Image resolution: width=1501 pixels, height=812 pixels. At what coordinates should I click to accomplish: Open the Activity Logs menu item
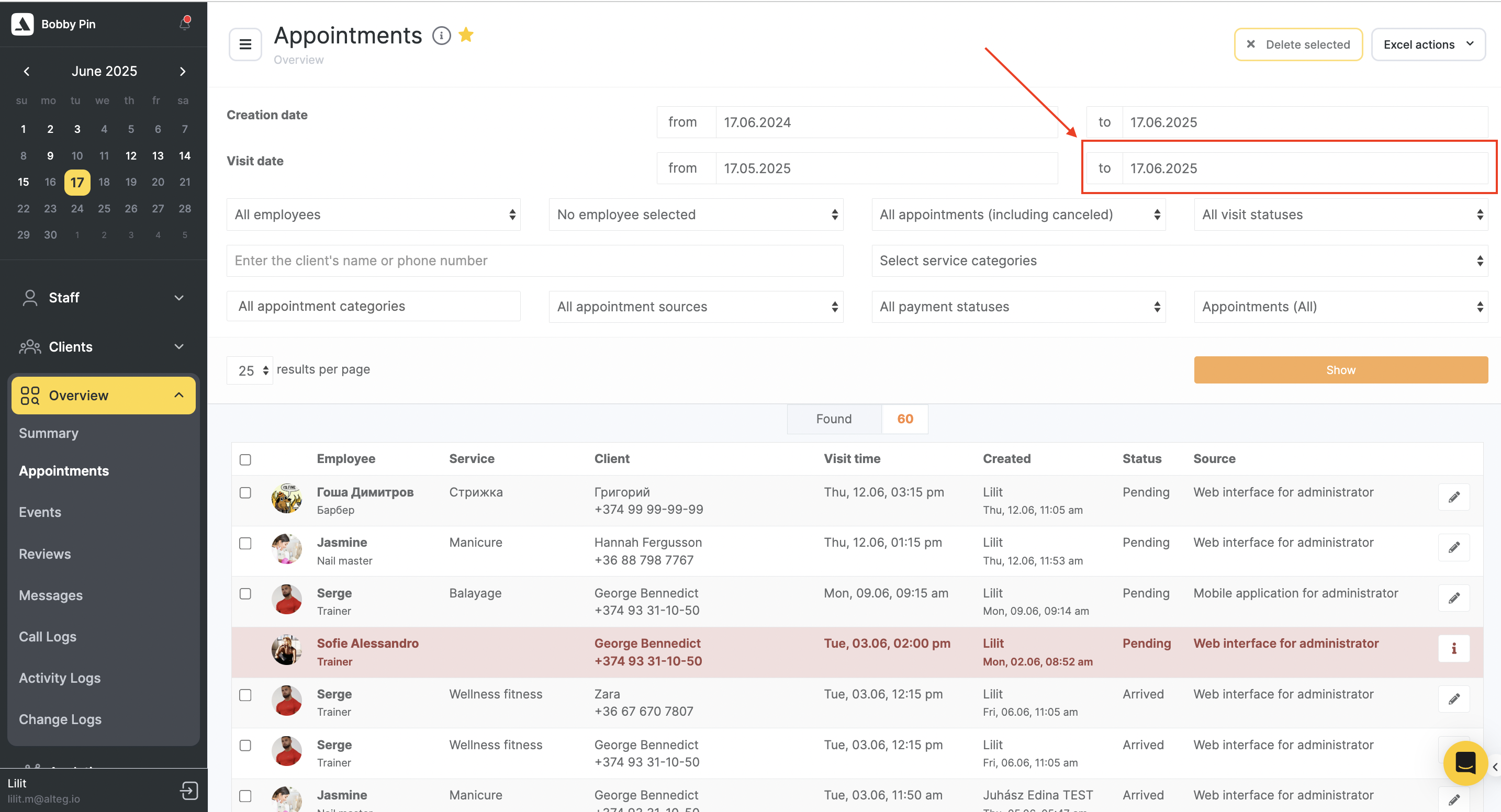(60, 678)
